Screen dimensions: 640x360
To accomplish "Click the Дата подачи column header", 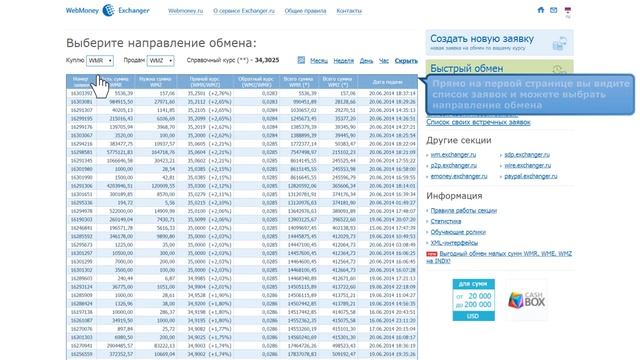I will 387,82.
